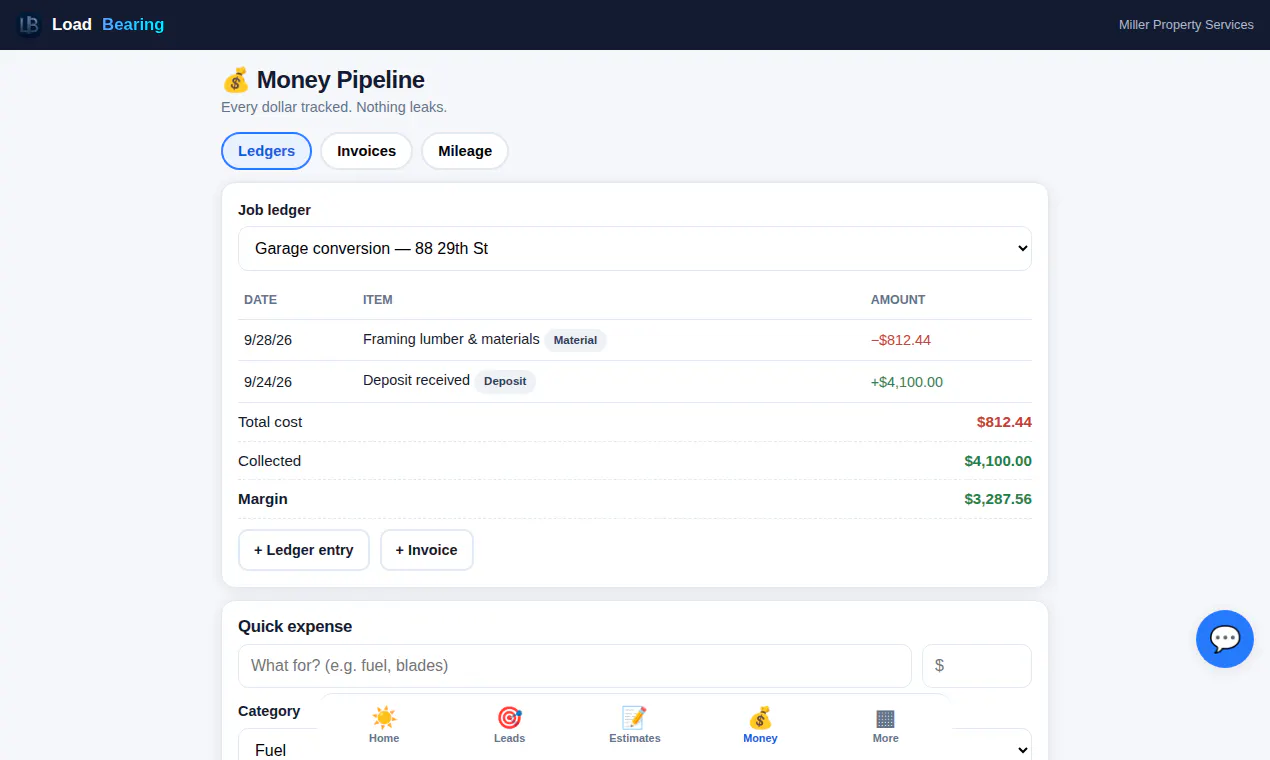Click the + Invoice button
1270x760 pixels.
pos(427,550)
